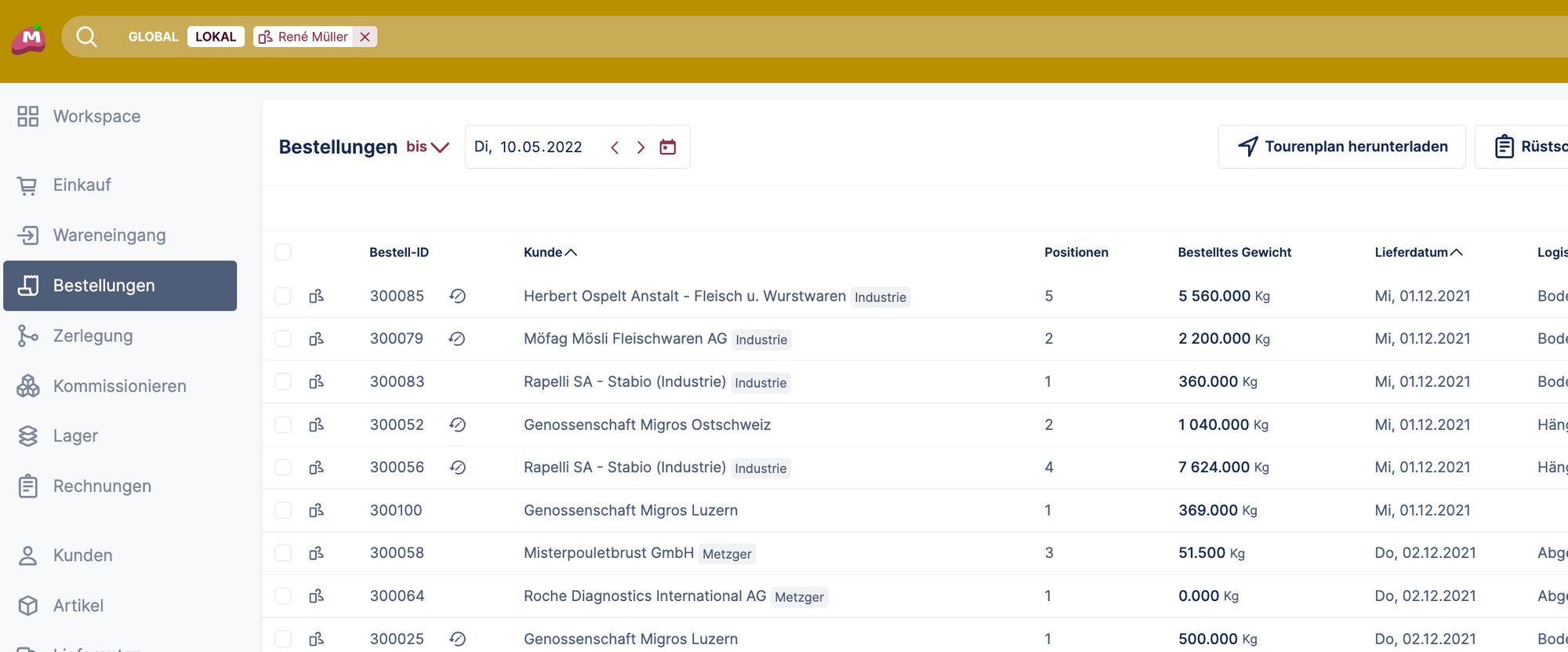Click history icon for order 300085
1568x652 pixels.
(x=458, y=296)
